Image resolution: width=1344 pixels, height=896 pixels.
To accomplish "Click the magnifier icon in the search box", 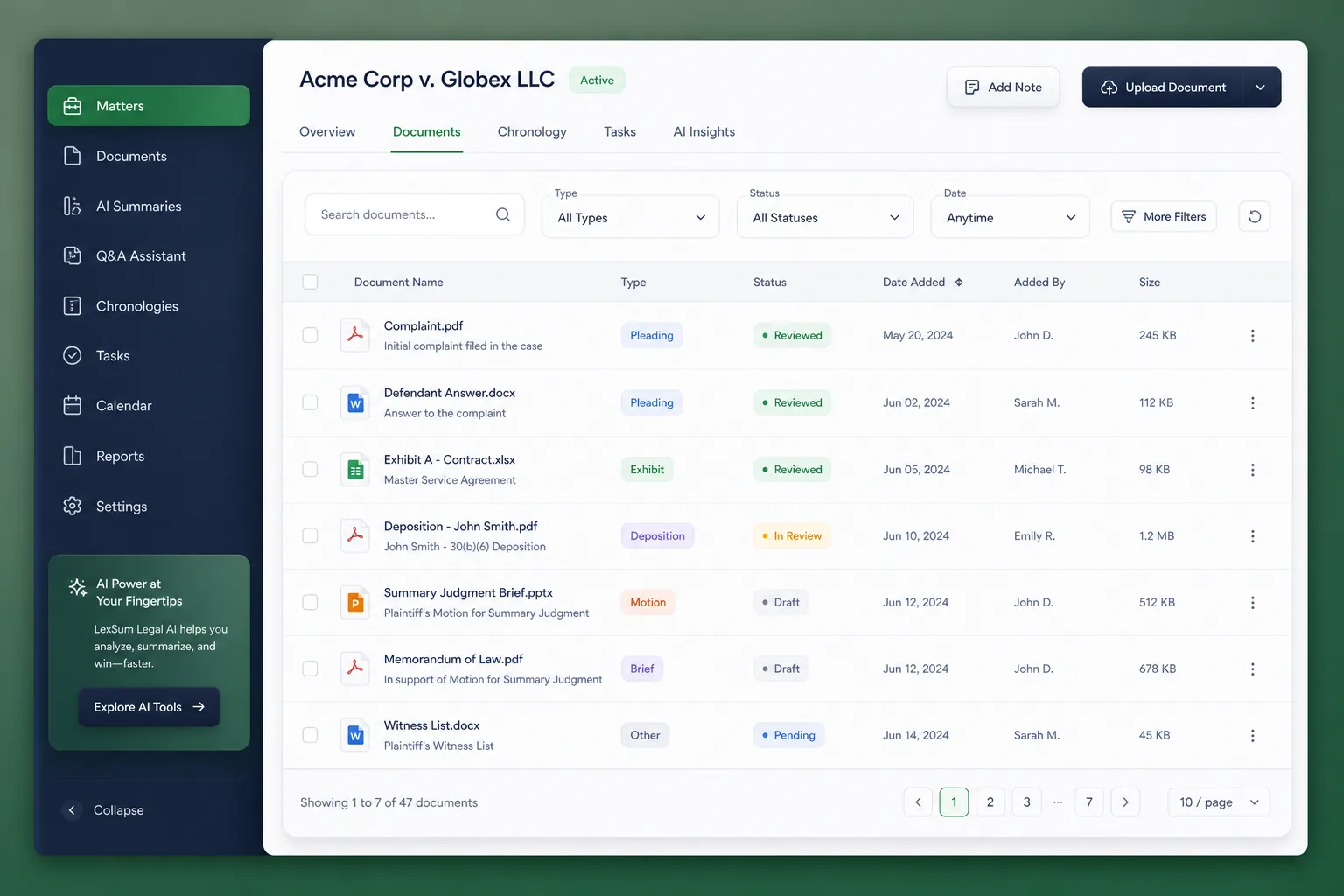I will click(503, 215).
